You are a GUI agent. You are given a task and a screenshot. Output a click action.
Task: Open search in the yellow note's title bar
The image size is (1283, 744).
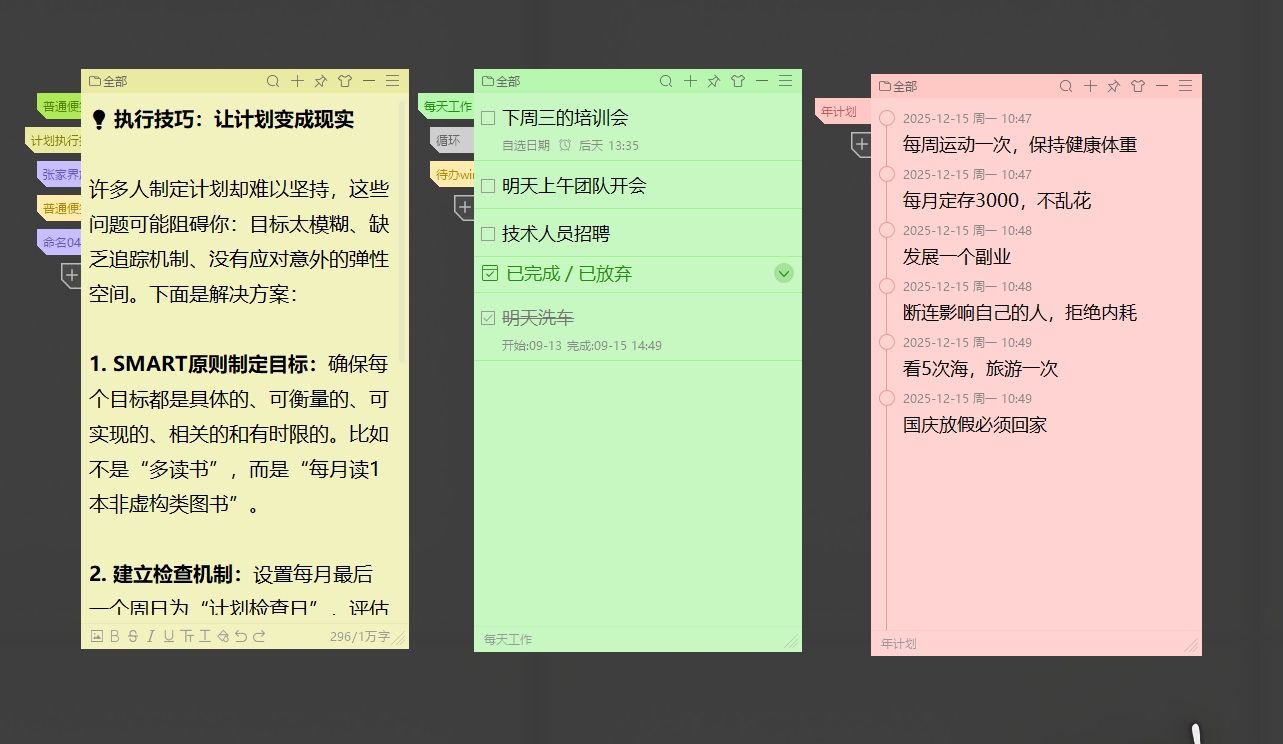271,81
